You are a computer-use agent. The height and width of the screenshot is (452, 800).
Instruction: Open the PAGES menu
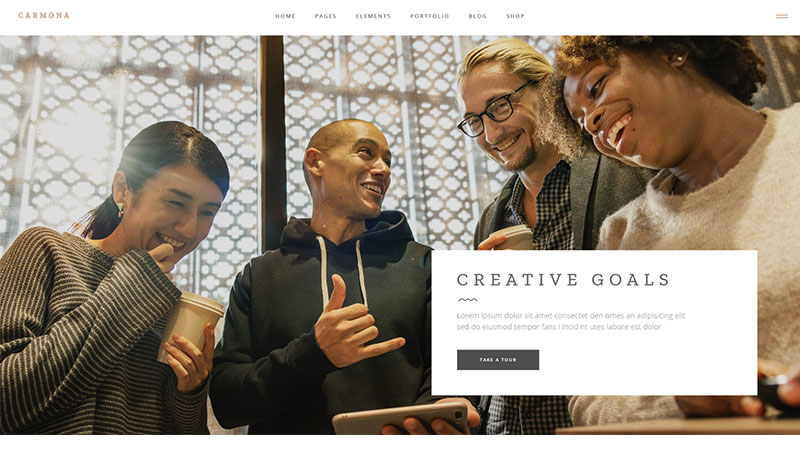point(326,16)
